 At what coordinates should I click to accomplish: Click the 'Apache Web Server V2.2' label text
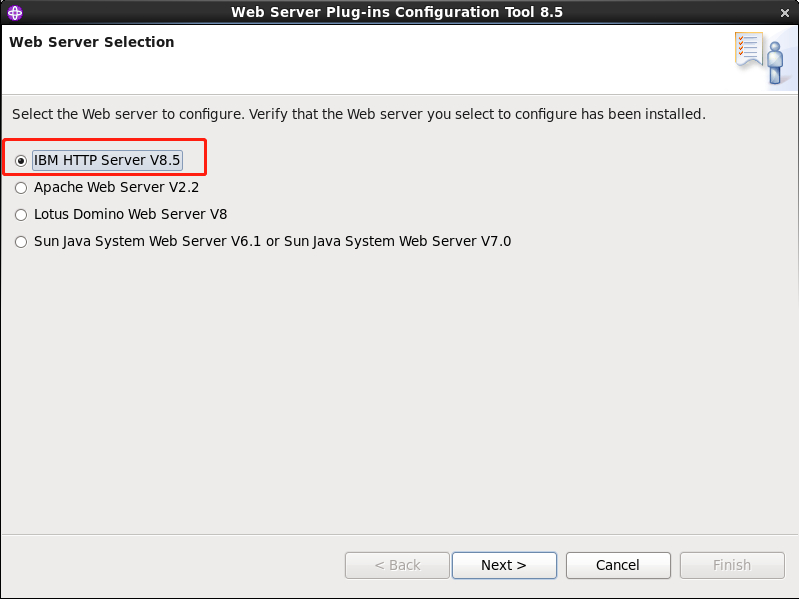116,187
